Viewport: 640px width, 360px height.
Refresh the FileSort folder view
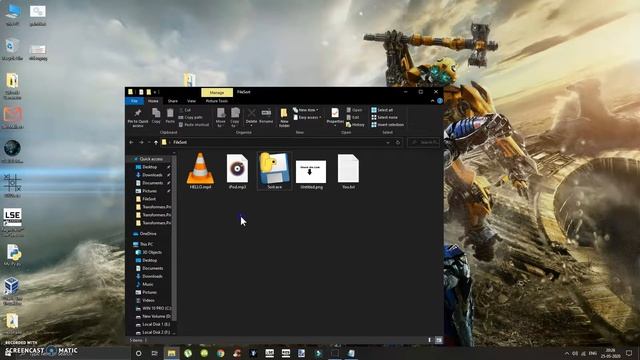(398, 142)
